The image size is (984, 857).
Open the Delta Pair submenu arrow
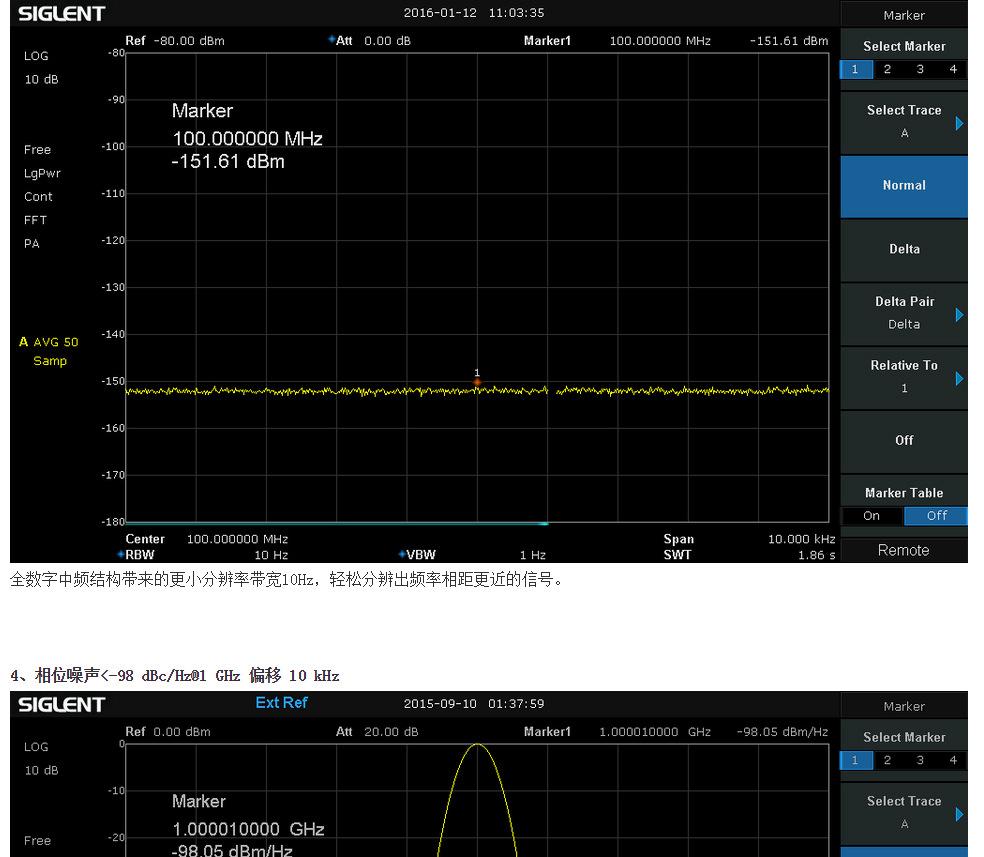click(x=960, y=314)
